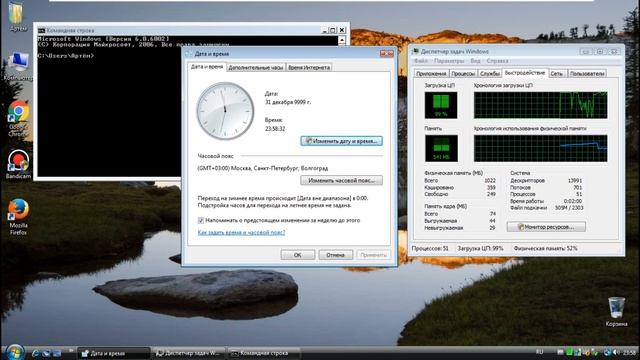Switch to Дата и время taskbar button
The image size is (640, 360).
click(x=114, y=353)
